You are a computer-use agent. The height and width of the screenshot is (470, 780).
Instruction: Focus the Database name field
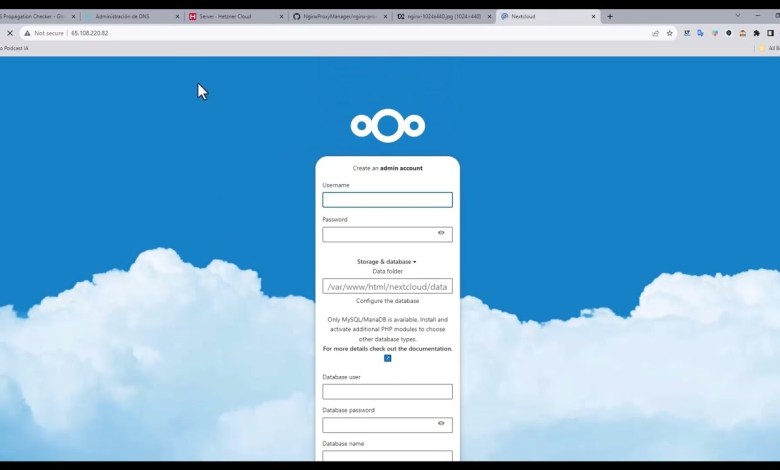coord(388,456)
